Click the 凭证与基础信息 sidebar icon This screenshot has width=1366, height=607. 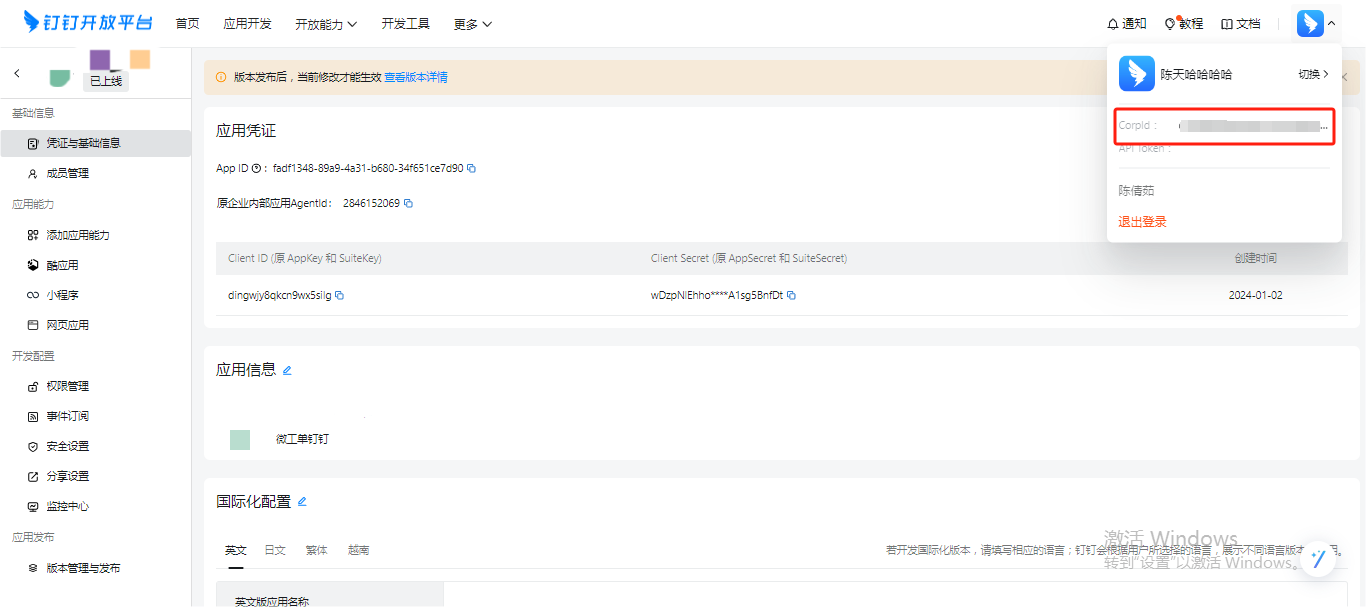click(33, 143)
